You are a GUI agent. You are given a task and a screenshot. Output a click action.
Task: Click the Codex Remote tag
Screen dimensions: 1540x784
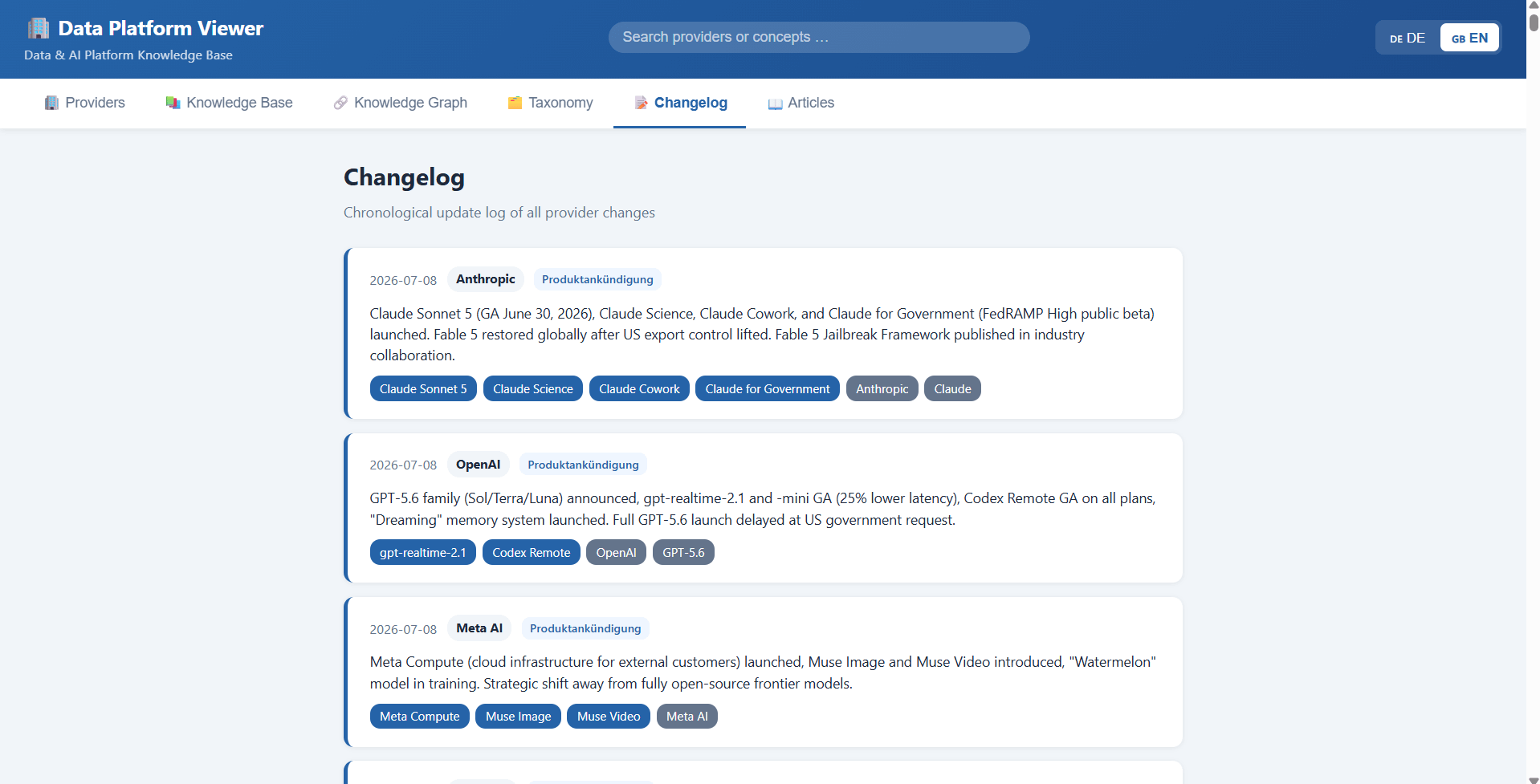pos(532,553)
